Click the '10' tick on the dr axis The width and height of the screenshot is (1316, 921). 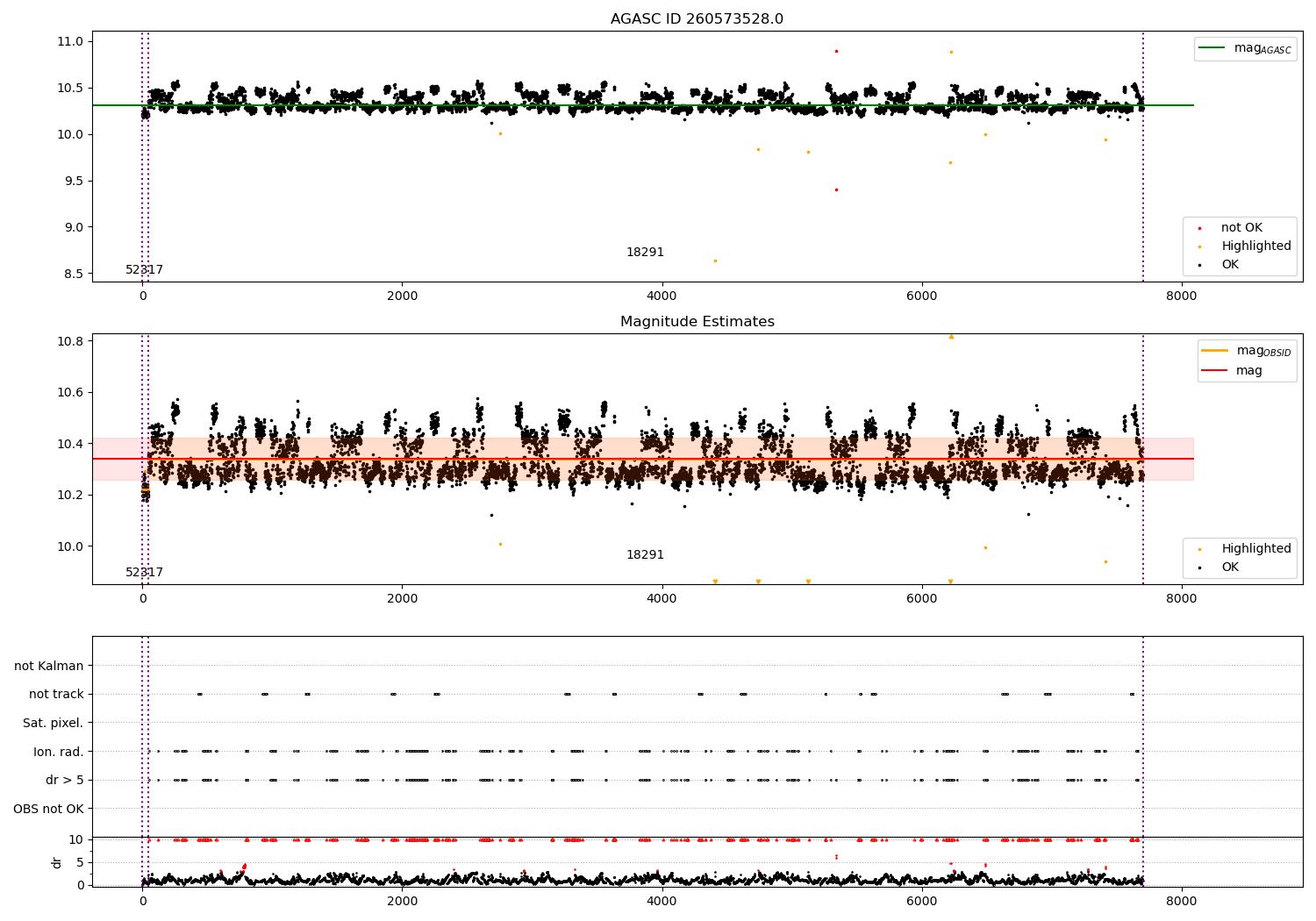pyautogui.click(x=76, y=840)
